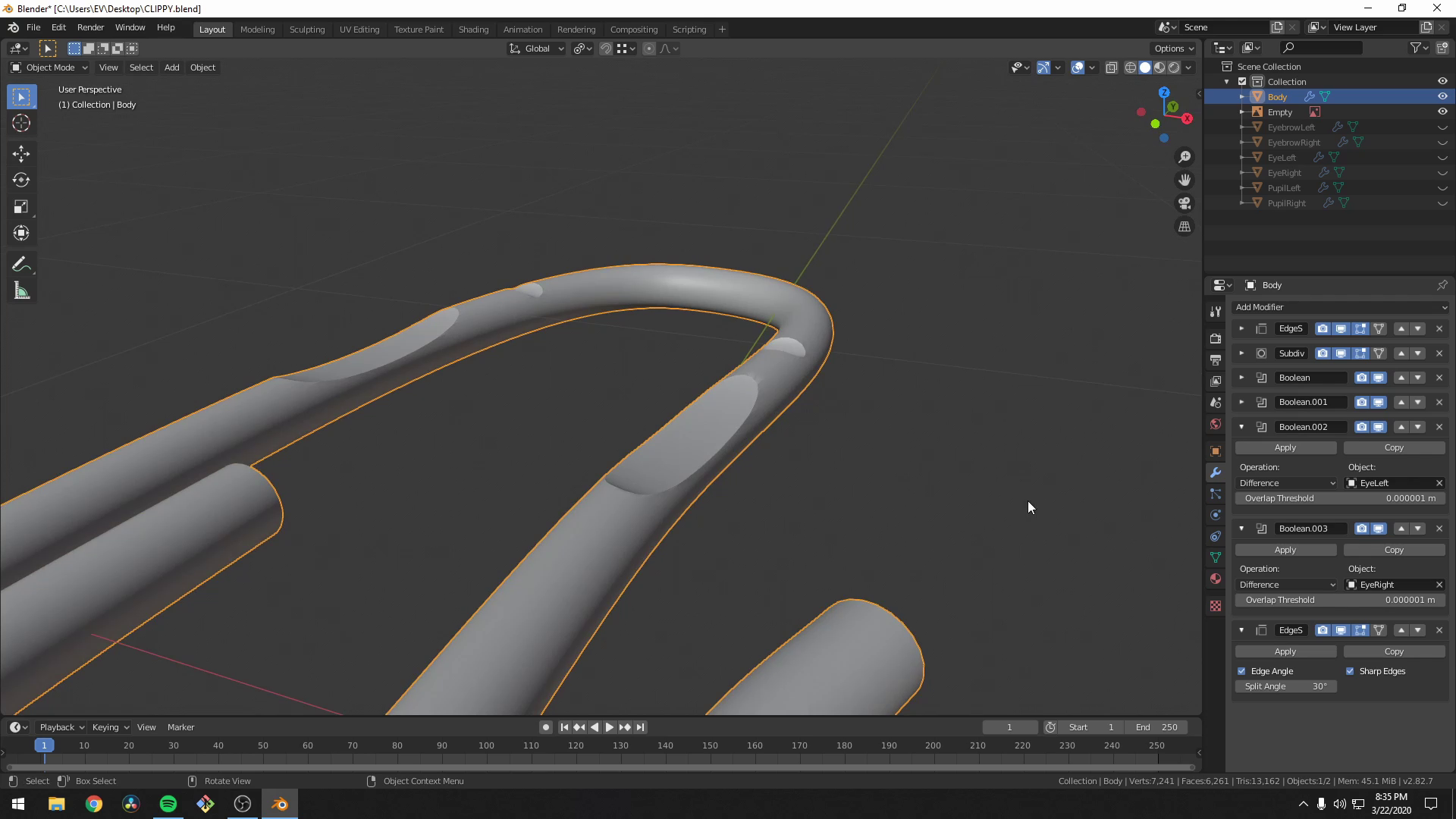The height and width of the screenshot is (819, 1456).
Task: Disable the Sharp Edges checkbox
Action: (x=1350, y=671)
